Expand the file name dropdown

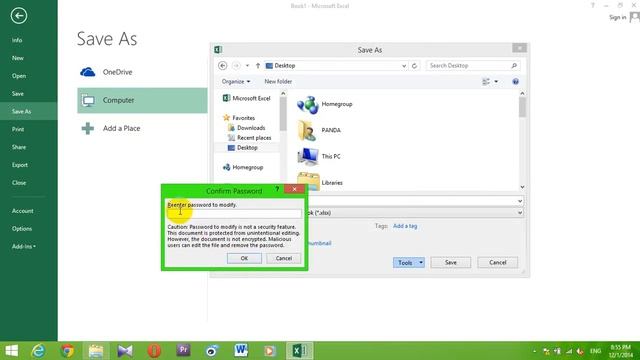pos(520,201)
